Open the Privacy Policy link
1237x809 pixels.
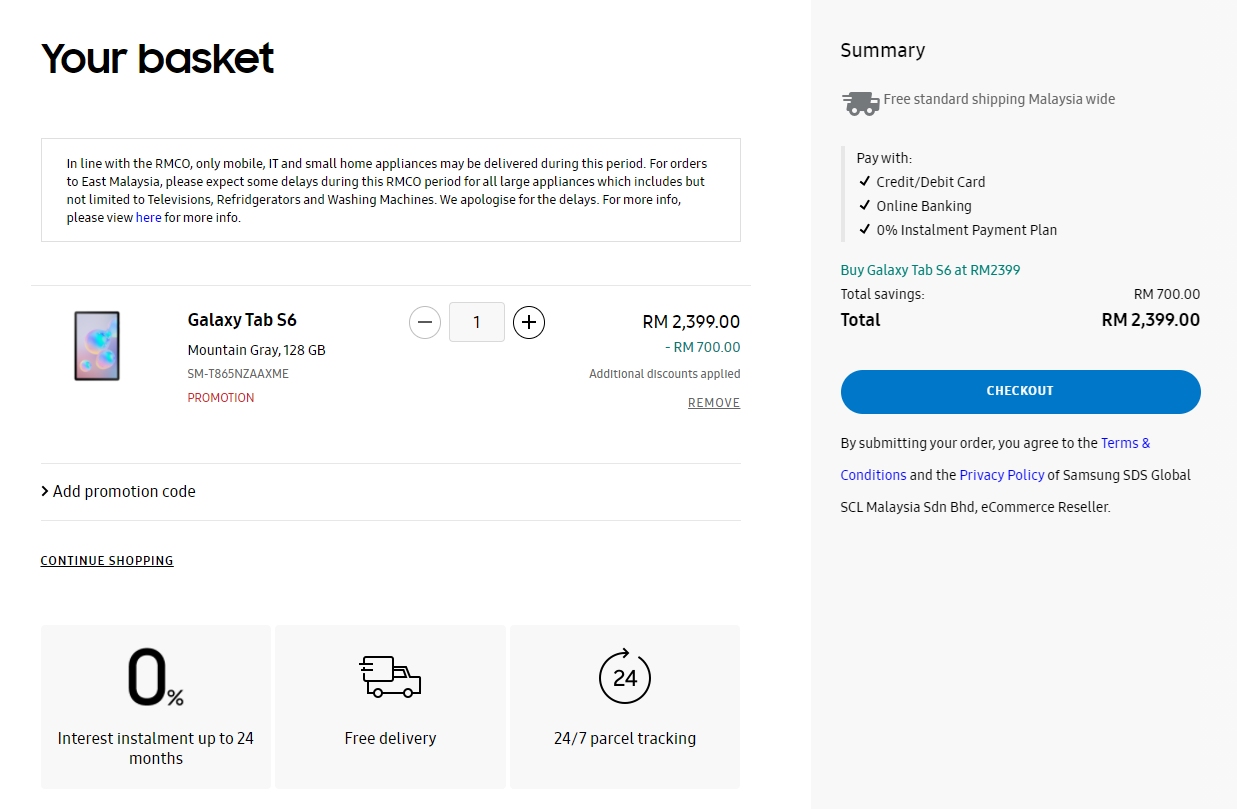(x=1001, y=475)
